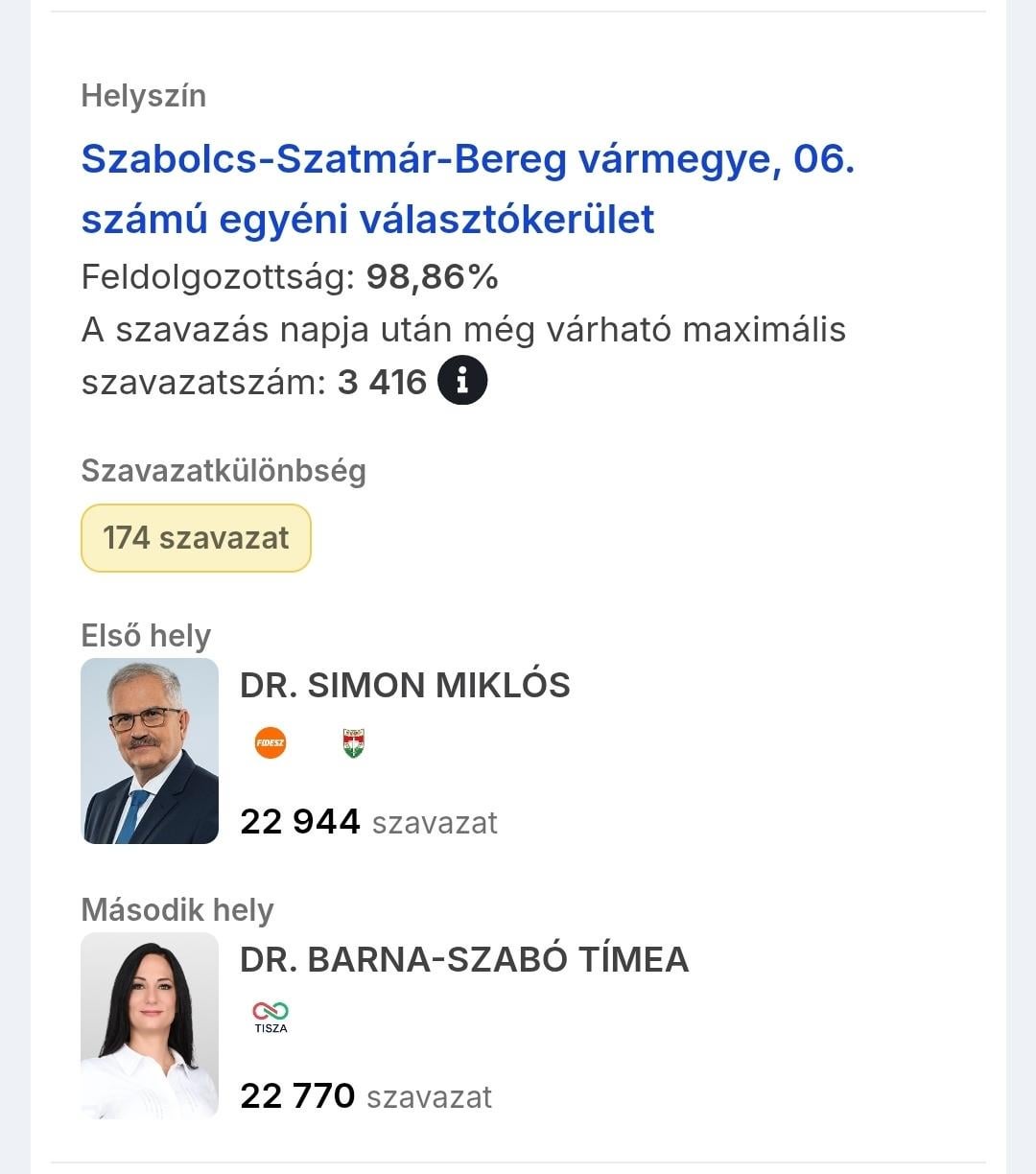Select the DR. BARNA-SZABÓ TÍMEA name
Image resolution: width=1036 pixels, height=1174 pixels.
pos(464,960)
